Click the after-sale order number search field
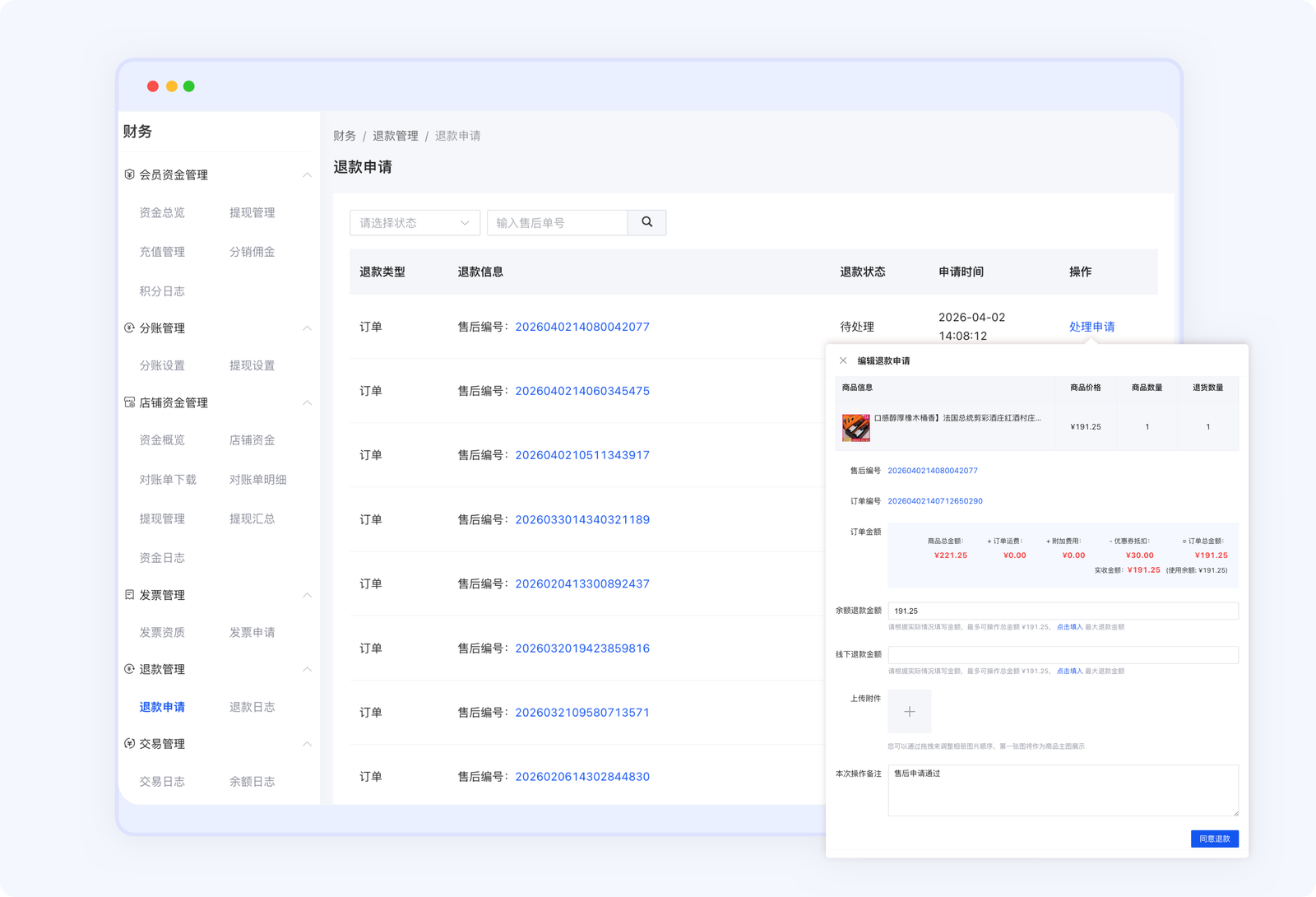This screenshot has width=1316, height=897. 557,223
